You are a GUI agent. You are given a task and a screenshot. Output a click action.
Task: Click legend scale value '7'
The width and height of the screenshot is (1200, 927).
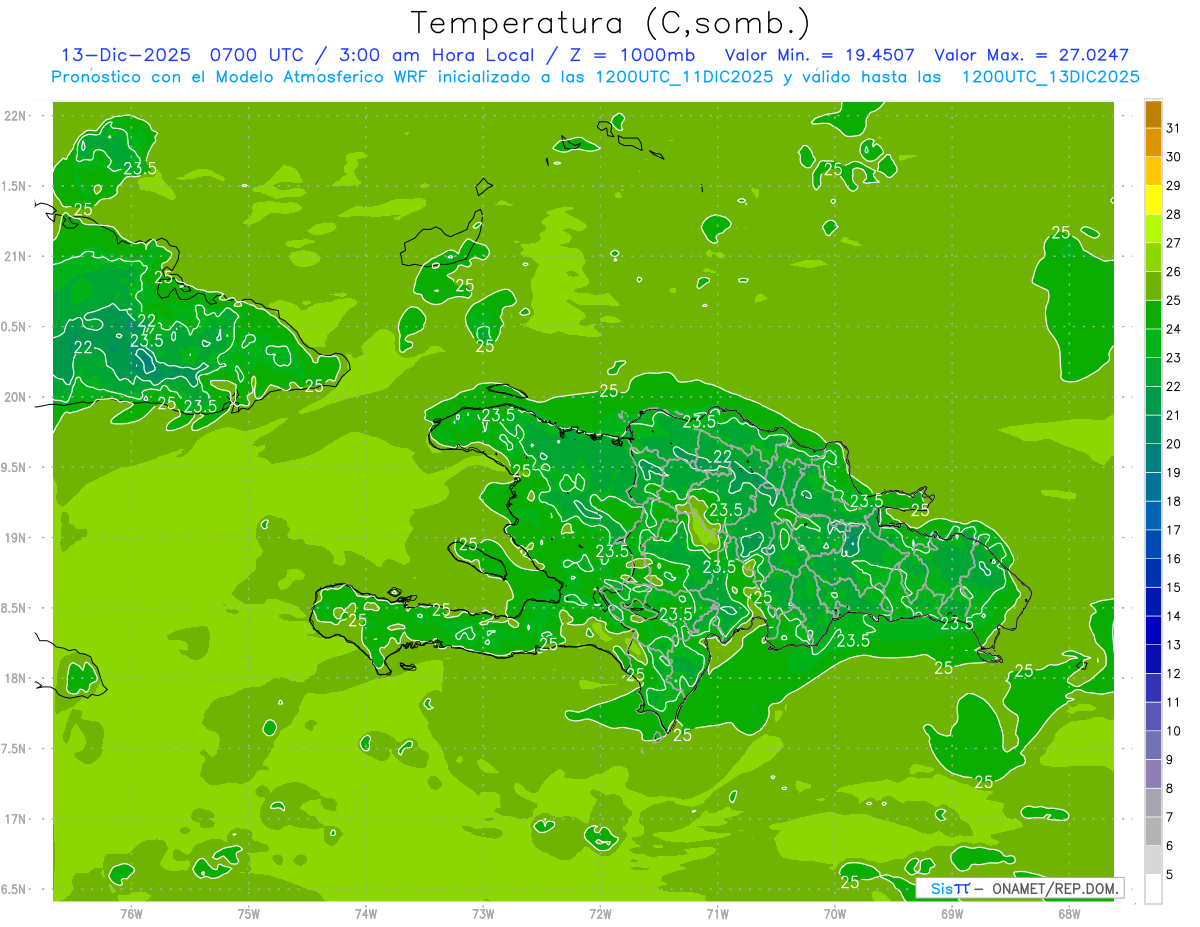pyautogui.click(x=1170, y=817)
